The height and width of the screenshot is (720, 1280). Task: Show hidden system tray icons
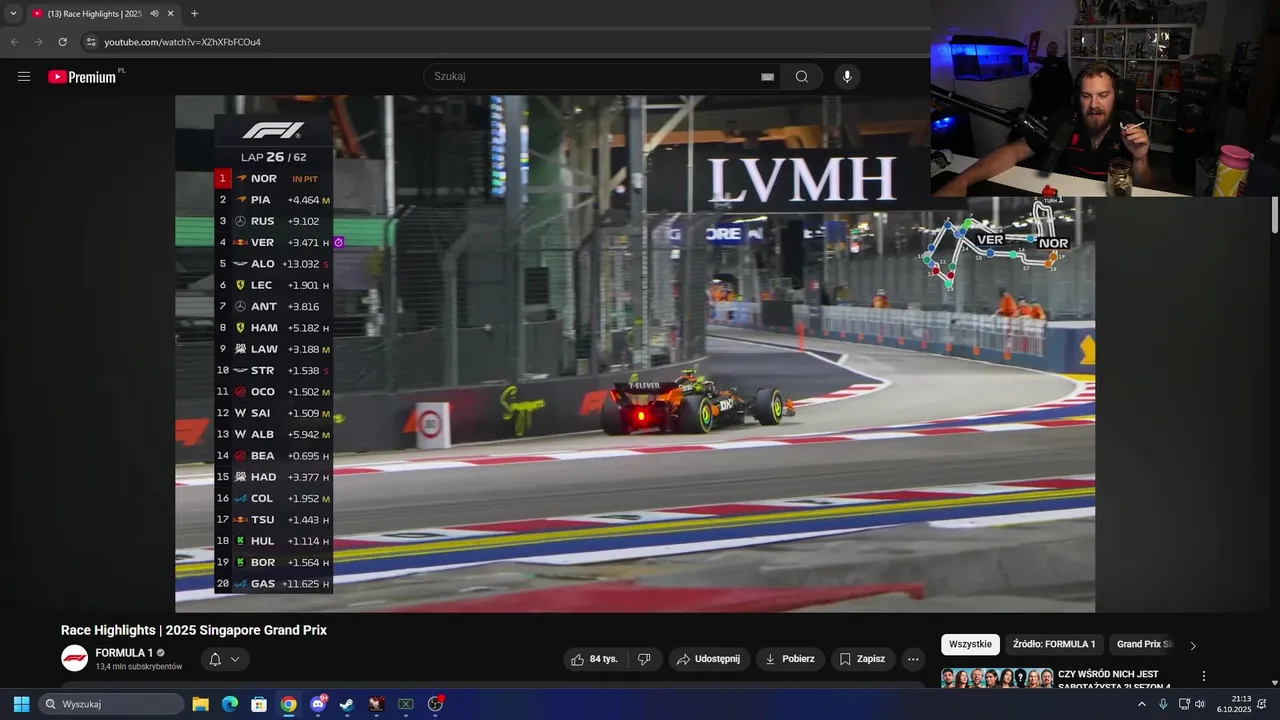click(x=1142, y=704)
